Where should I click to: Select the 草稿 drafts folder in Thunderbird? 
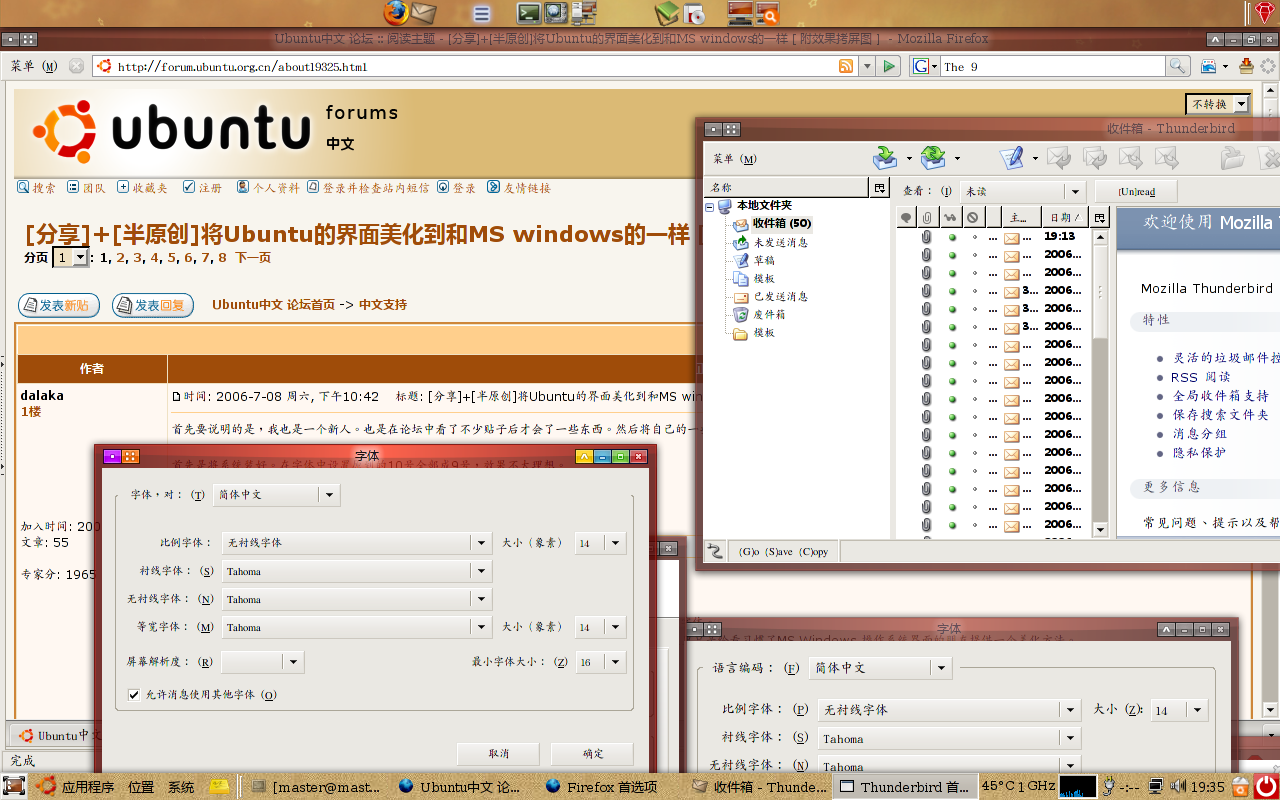tap(764, 260)
